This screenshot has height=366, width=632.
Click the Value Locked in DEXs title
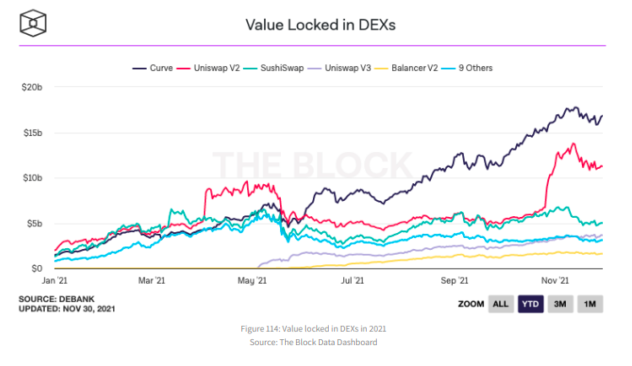click(320, 25)
